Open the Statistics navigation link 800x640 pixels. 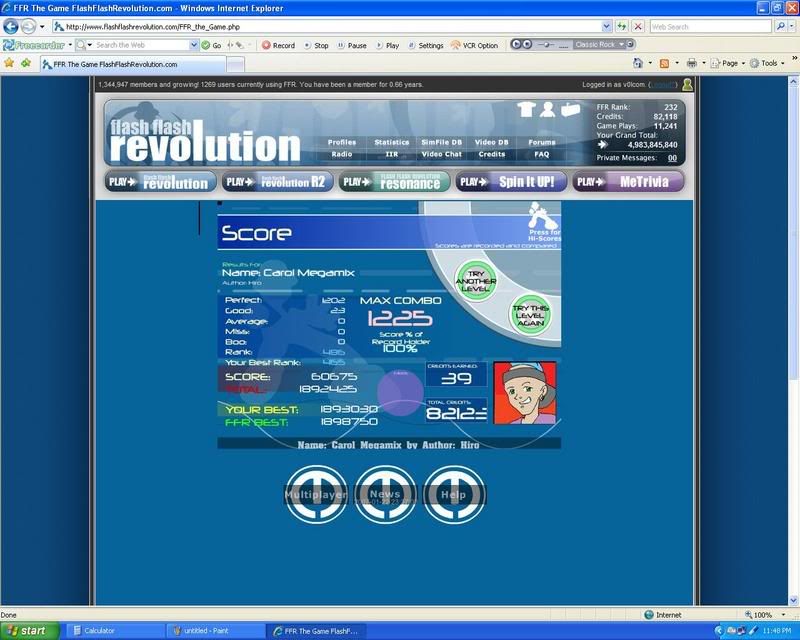tap(391, 142)
